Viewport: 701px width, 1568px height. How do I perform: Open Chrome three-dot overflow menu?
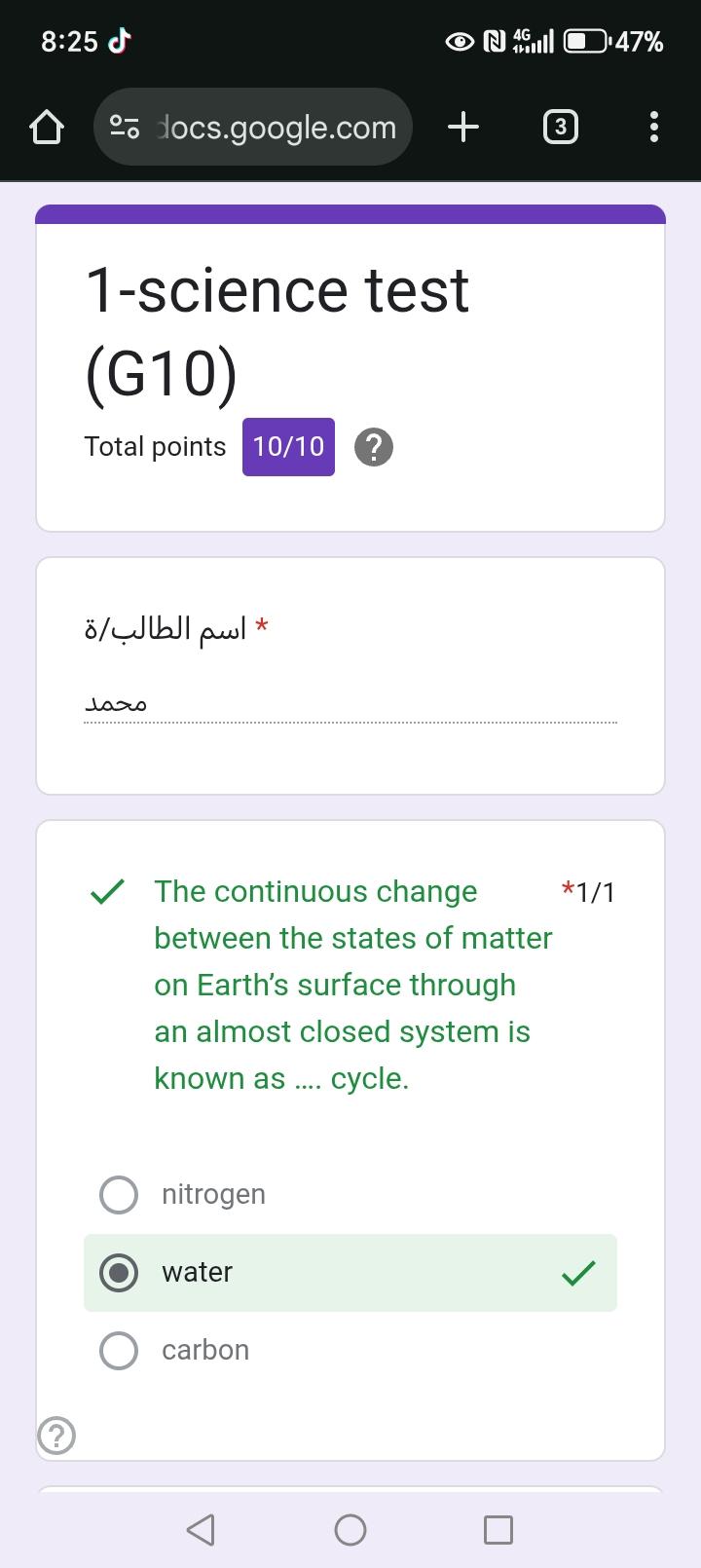[653, 128]
